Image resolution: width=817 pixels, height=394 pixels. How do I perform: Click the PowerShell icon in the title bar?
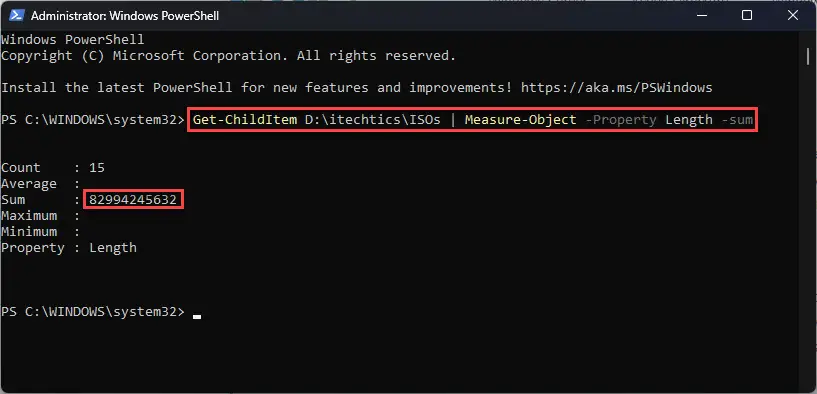tap(15, 16)
